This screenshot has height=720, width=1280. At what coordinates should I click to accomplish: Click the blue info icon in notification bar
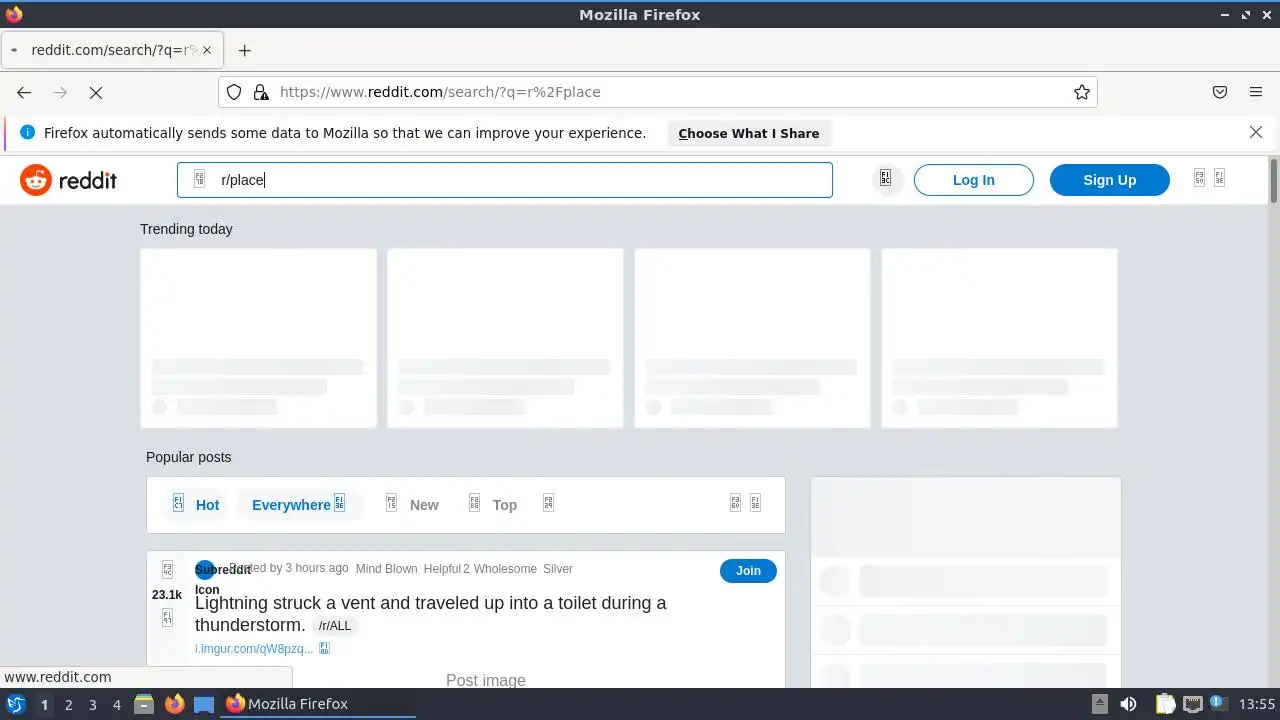[x=27, y=132]
